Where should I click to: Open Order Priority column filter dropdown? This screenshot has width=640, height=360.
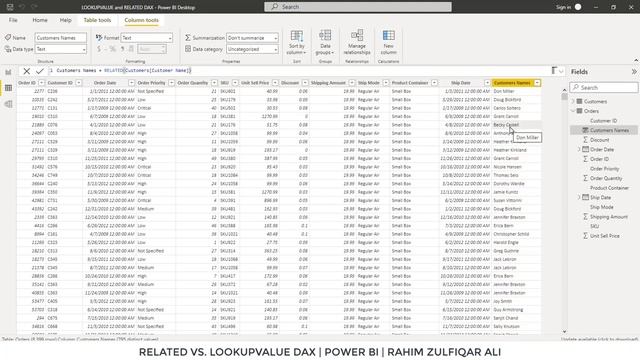tap(171, 83)
